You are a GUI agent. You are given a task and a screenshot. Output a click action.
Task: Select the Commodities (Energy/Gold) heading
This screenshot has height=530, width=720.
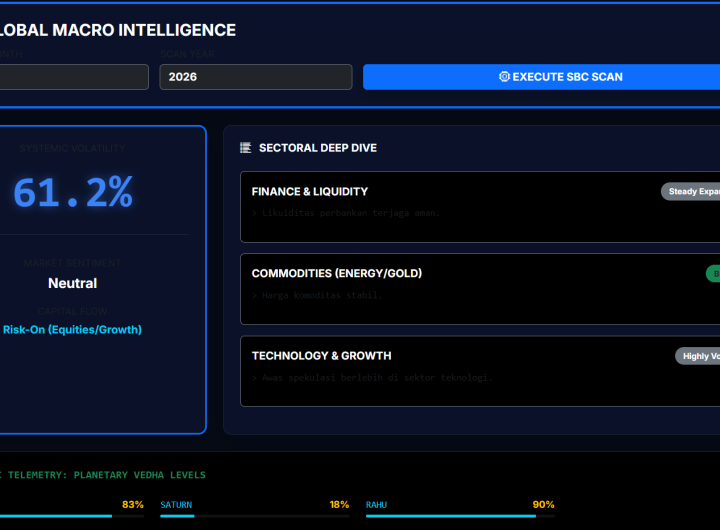pyautogui.click(x=336, y=273)
